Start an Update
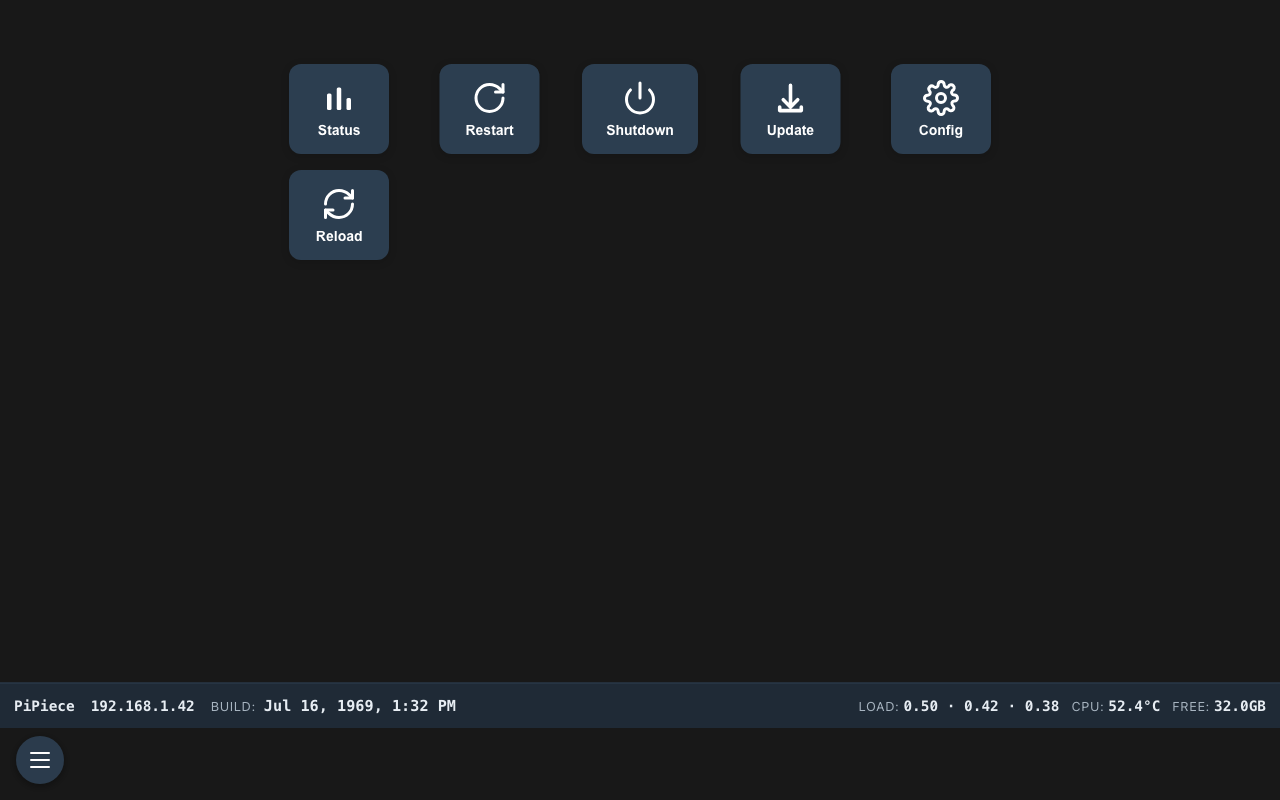Viewport: 1280px width, 800px height. (x=790, y=109)
